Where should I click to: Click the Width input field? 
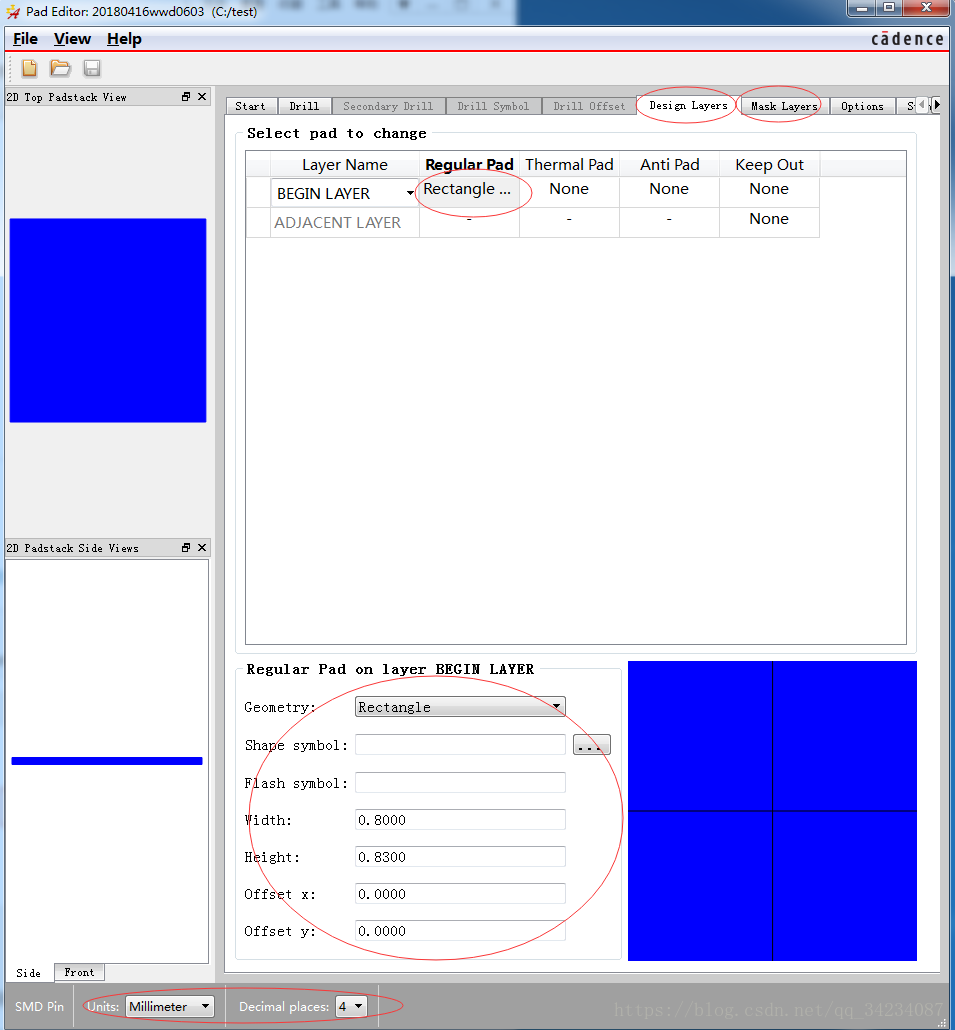(x=460, y=820)
